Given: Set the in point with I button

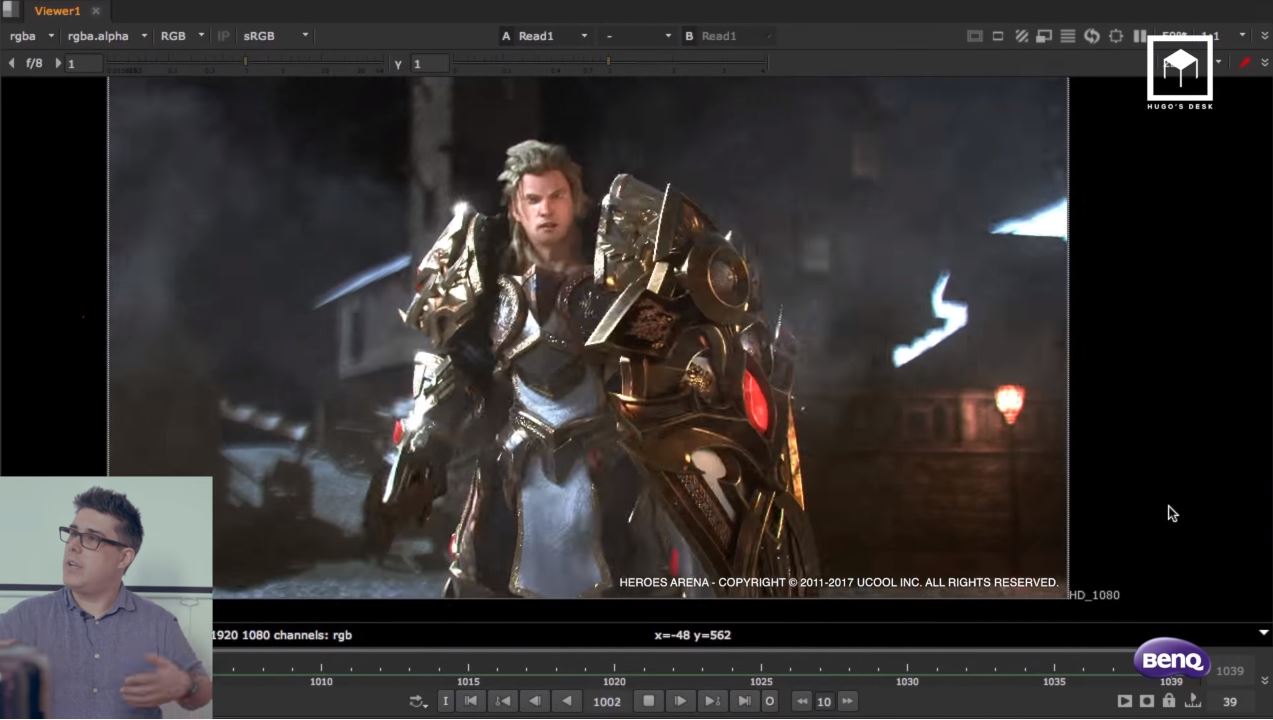Looking at the screenshot, I should point(446,701).
